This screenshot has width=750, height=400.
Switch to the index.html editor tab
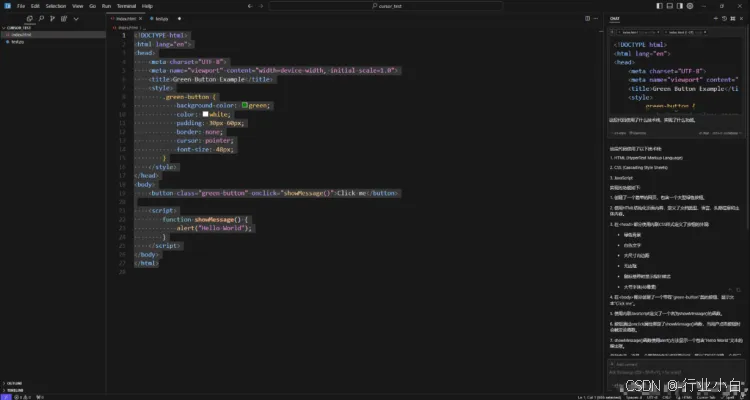point(125,19)
